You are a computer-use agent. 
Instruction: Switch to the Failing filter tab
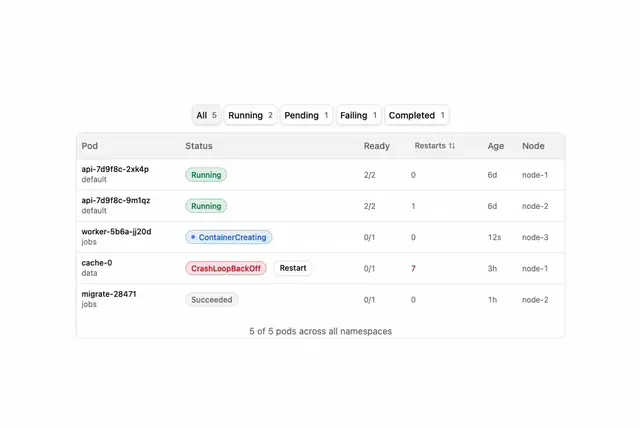pos(358,115)
